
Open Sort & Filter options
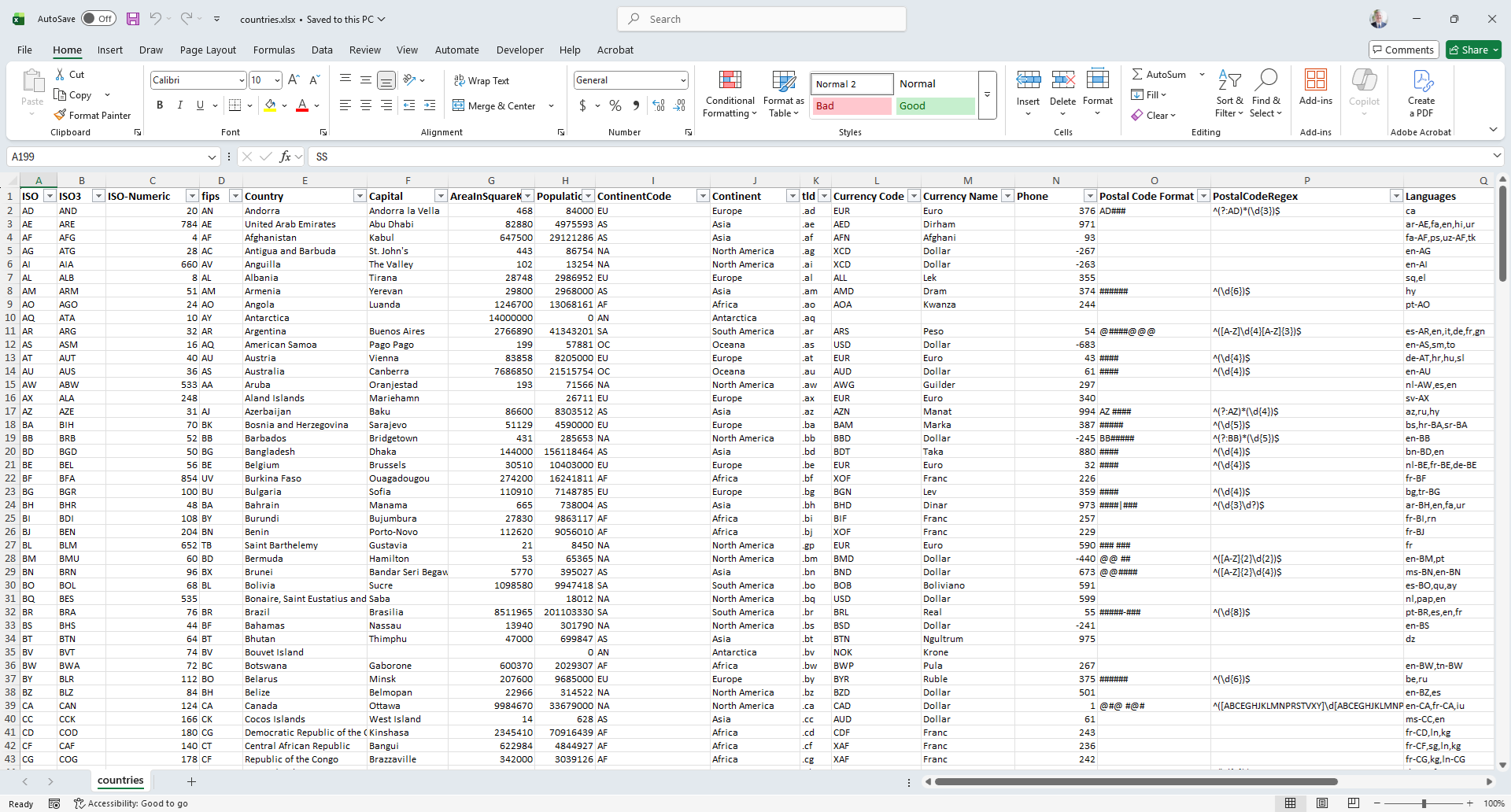tap(1229, 94)
